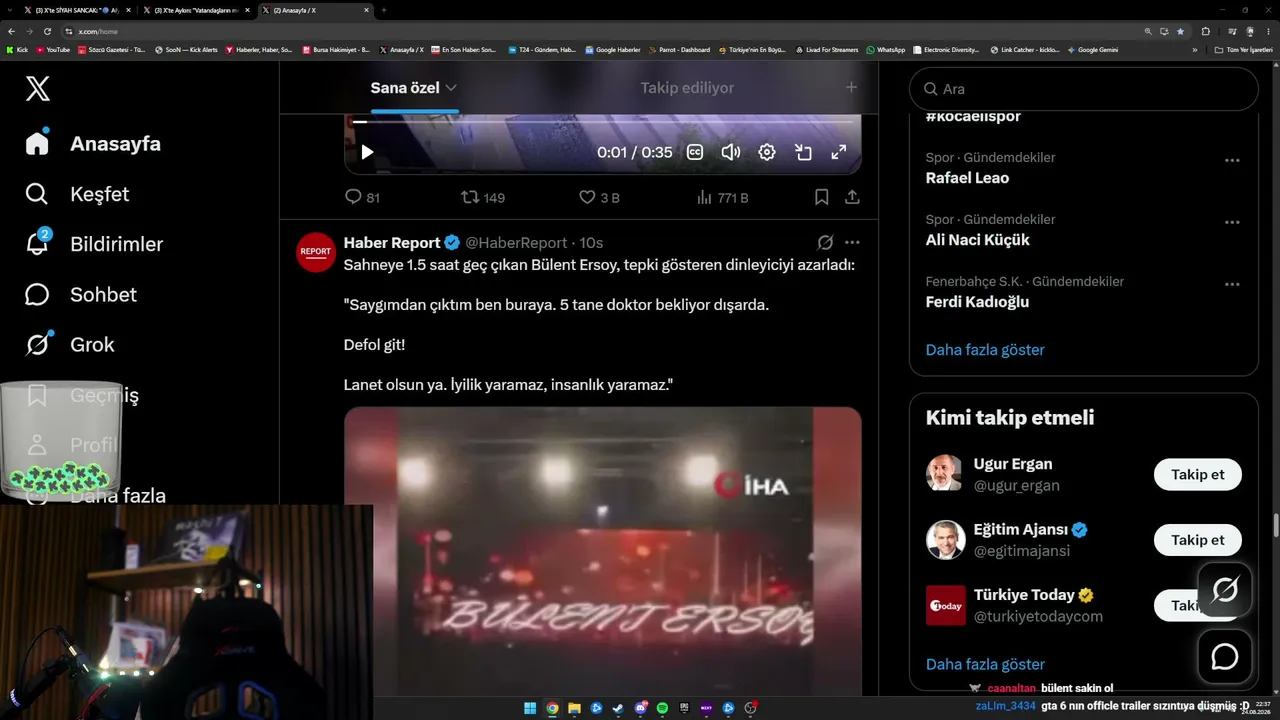Open the floating chat messages button

tap(1225, 656)
